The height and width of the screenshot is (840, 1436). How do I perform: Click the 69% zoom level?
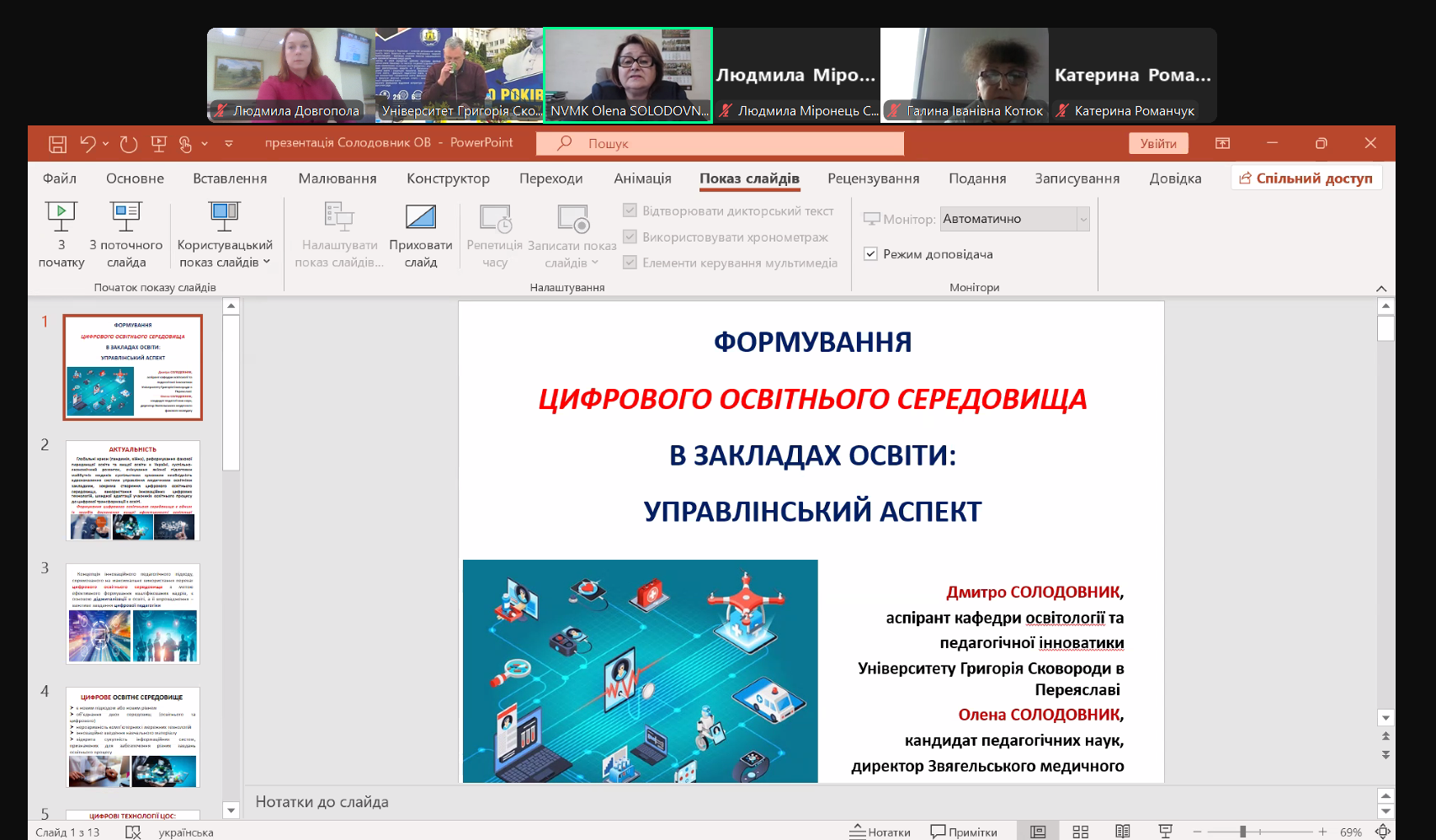pos(1351,832)
